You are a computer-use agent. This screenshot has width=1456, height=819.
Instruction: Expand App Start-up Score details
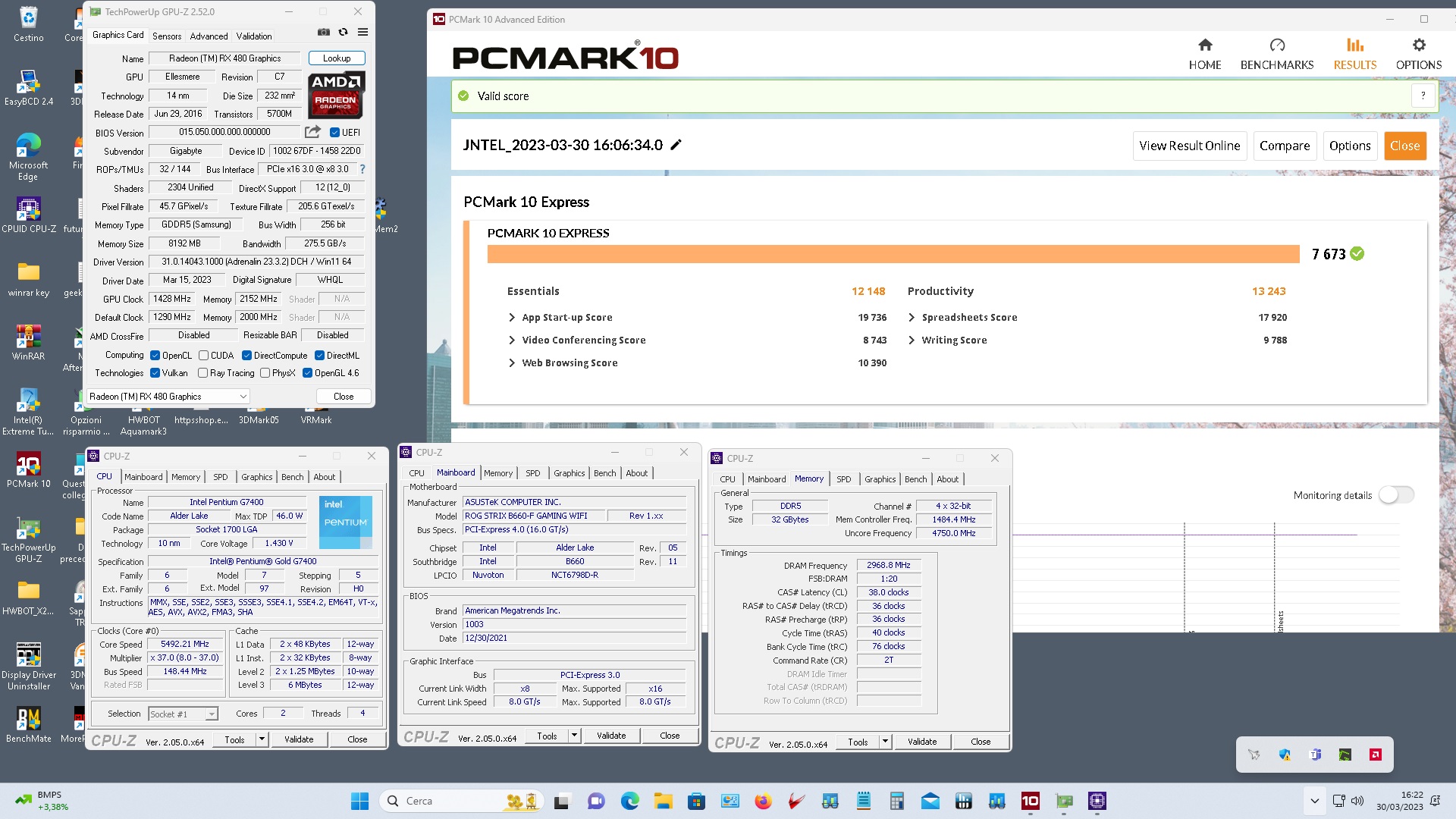512,318
